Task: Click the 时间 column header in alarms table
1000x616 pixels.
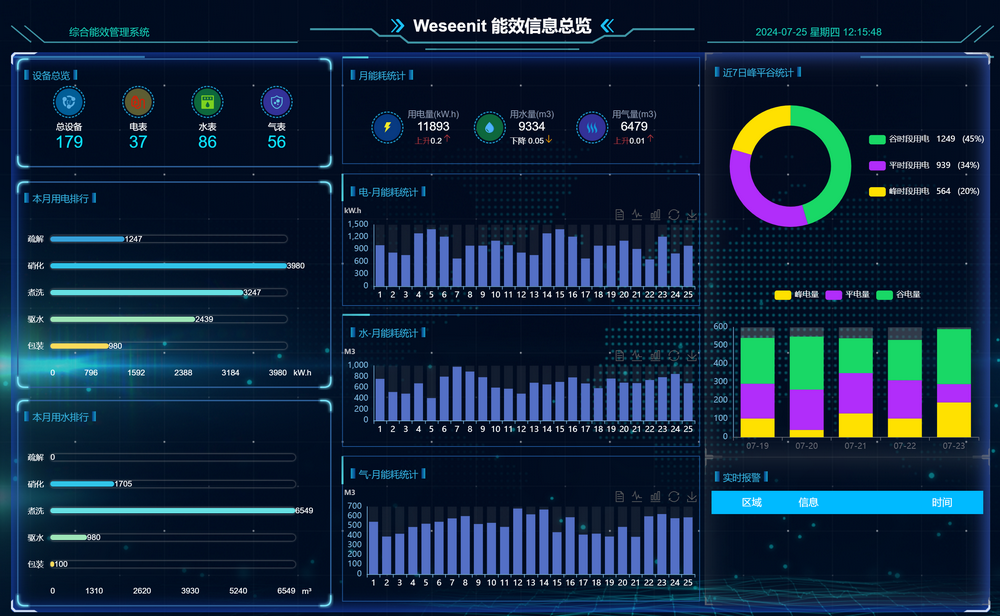Action: click(x=941, y=502)
